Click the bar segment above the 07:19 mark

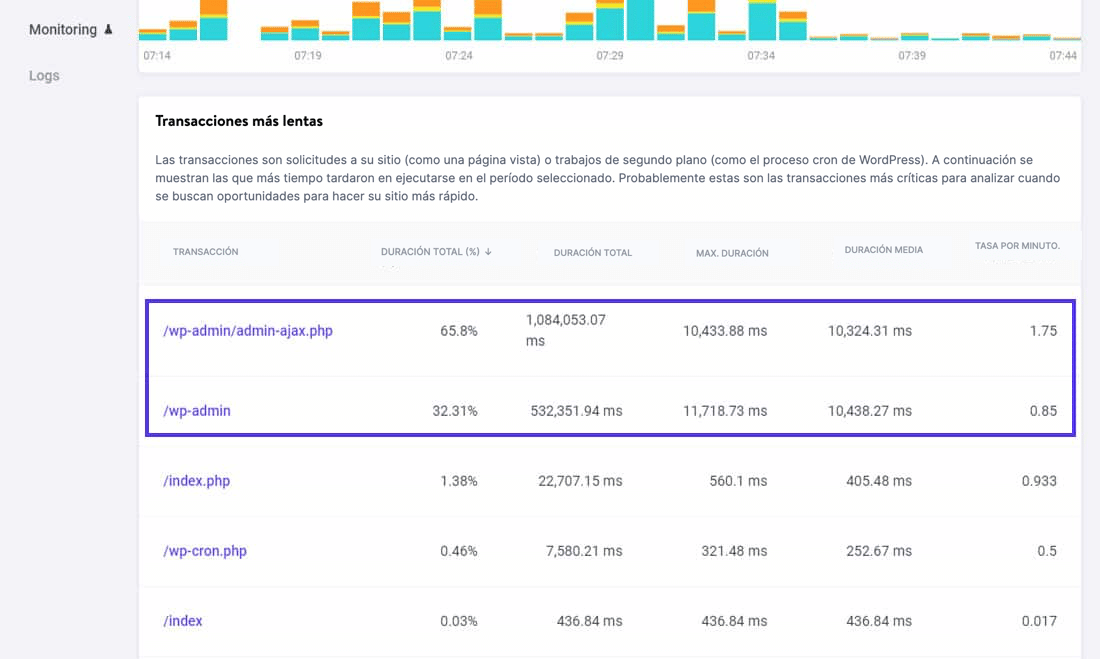click(305, 30)
